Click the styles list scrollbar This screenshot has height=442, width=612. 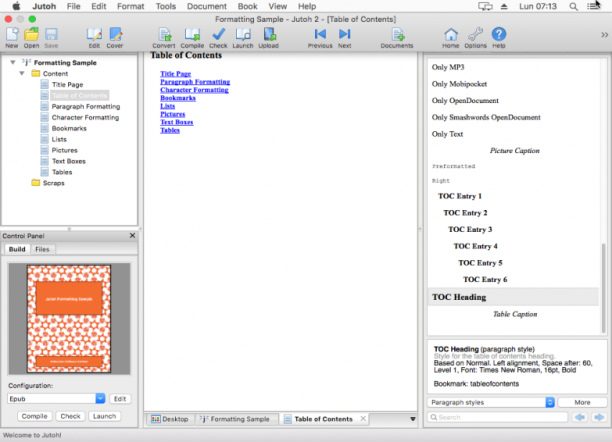point(603,287)
